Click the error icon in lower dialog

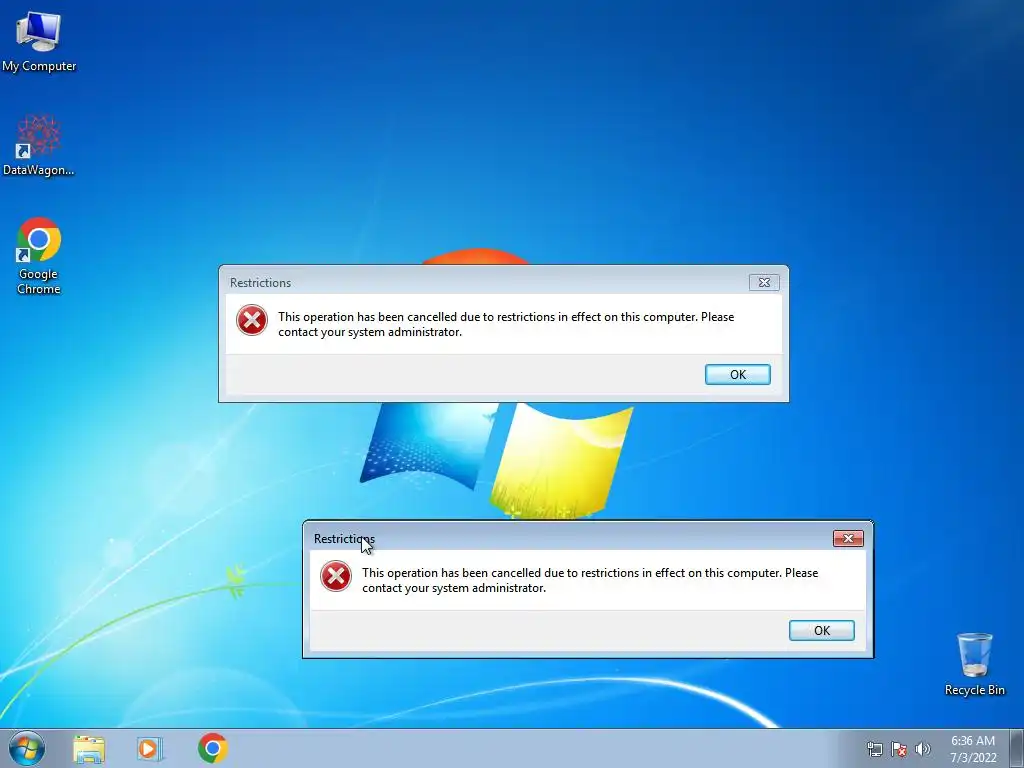coord(336,576)
